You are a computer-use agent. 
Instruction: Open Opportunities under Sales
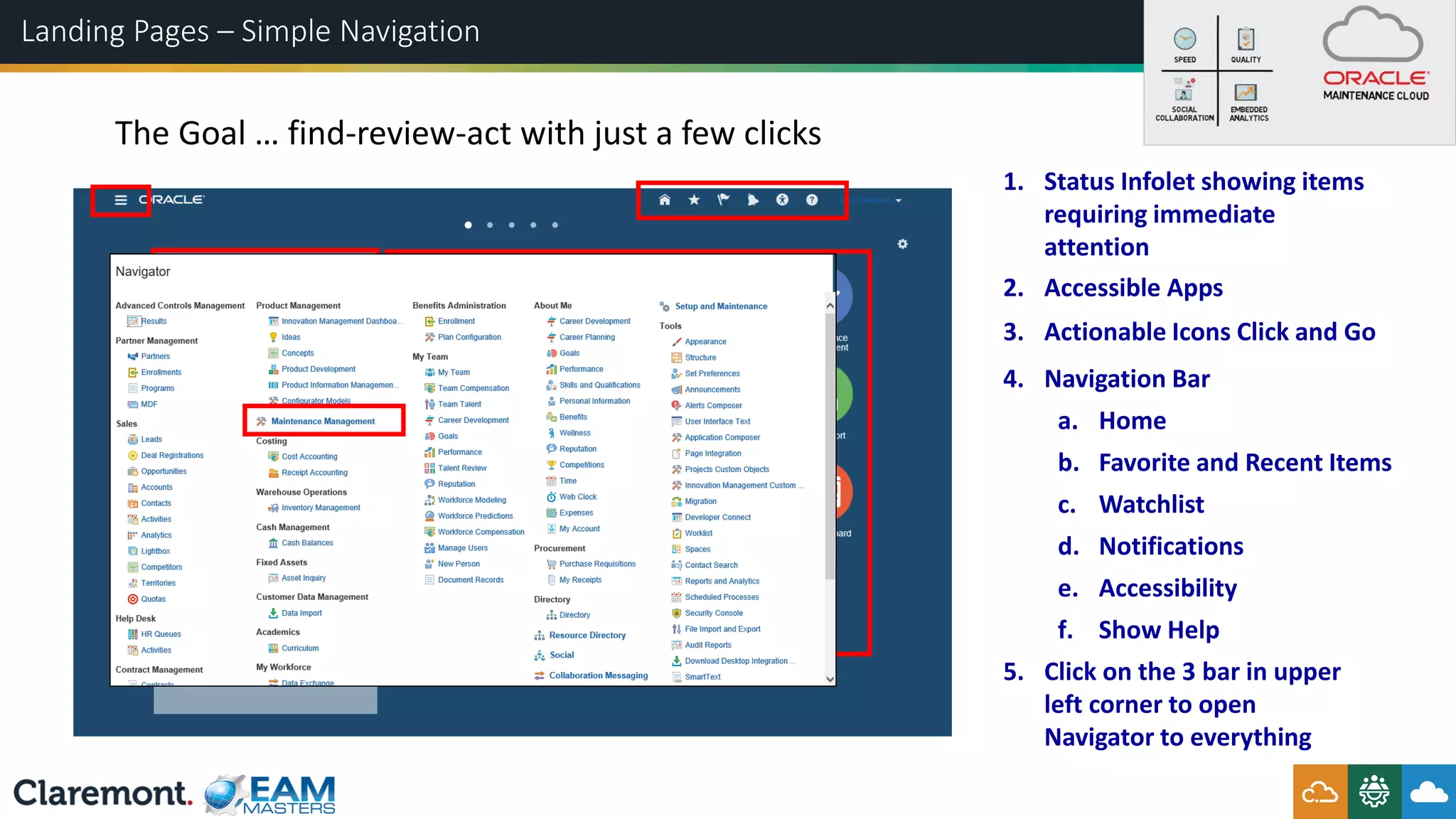tap(164, 471)
